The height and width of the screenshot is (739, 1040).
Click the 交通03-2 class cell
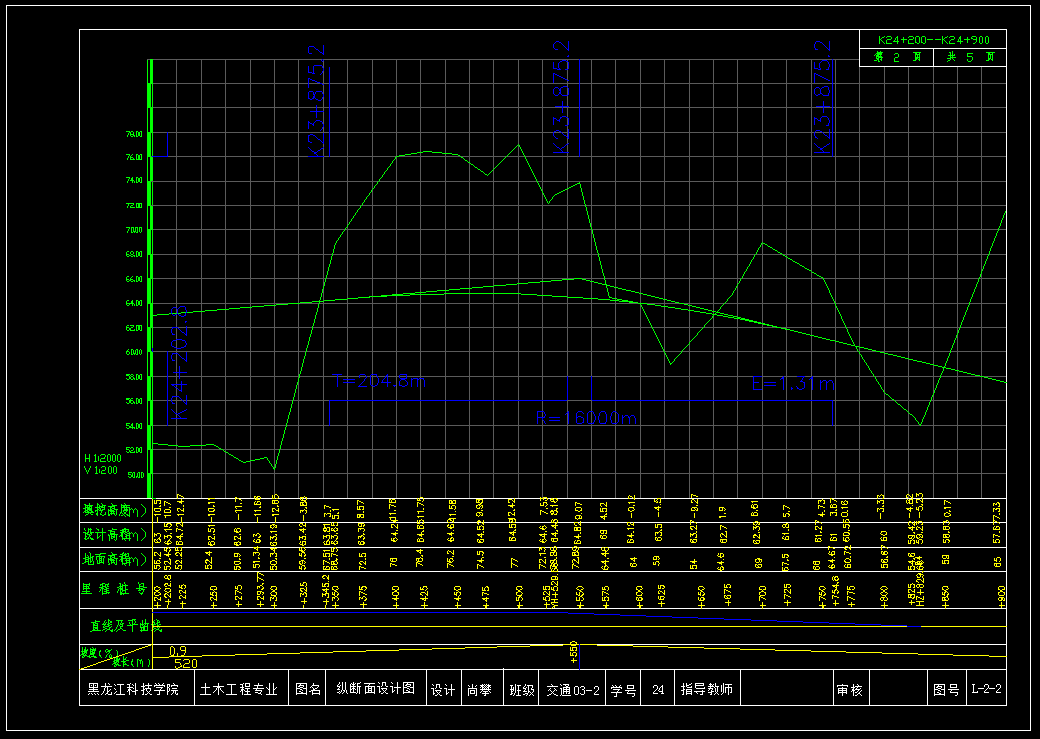pos(573,690)
